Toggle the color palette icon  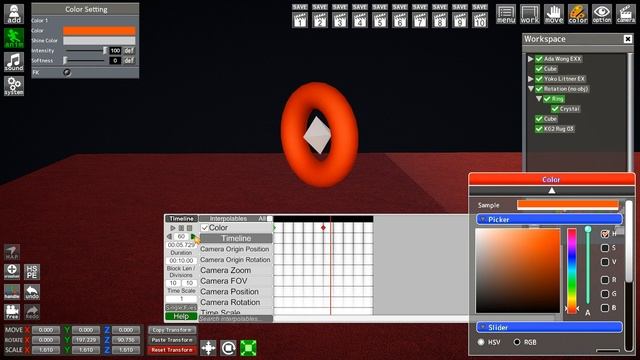(578, 14)
